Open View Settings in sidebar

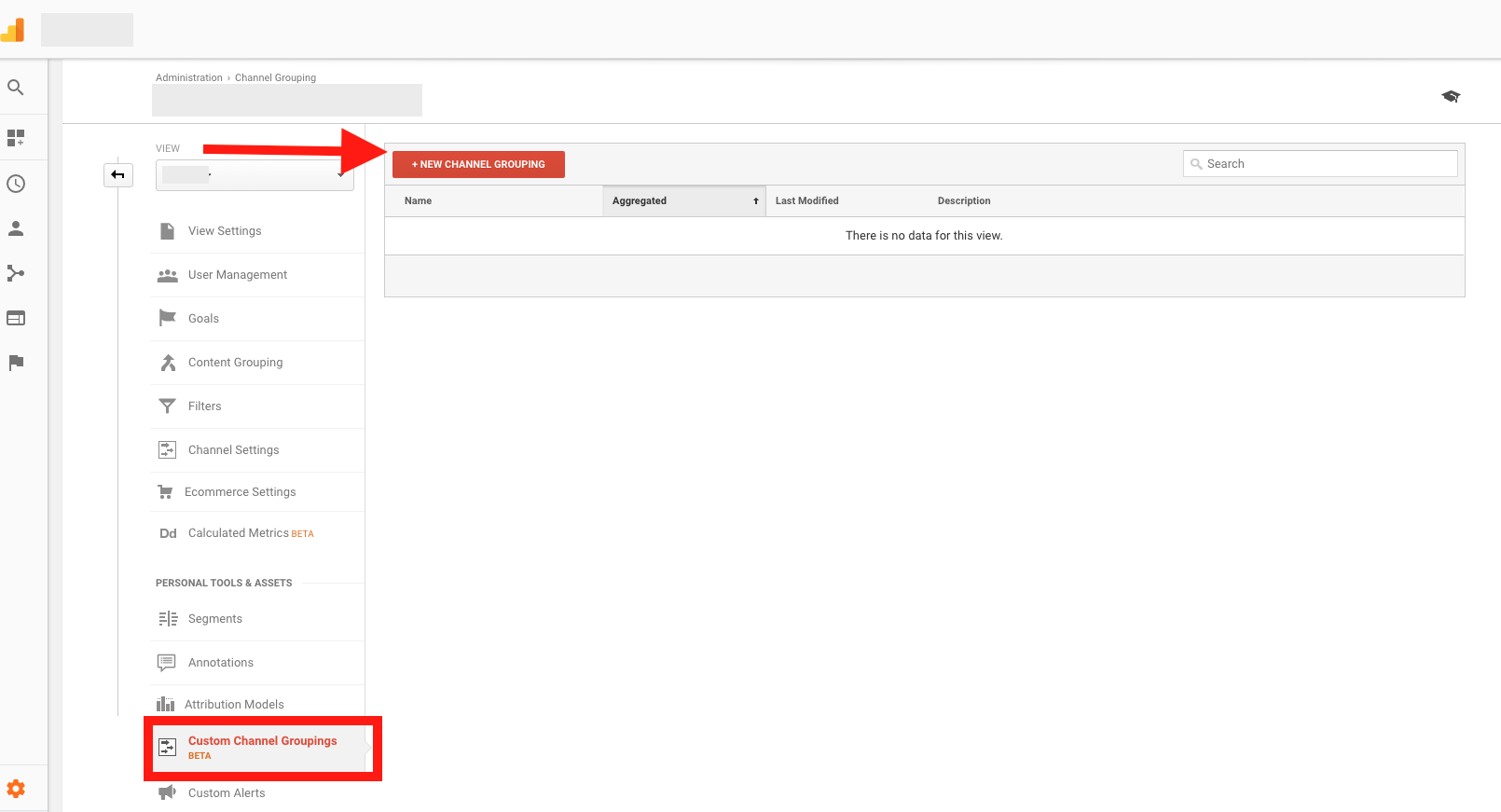pyautogui.click(x=225, y=231)
